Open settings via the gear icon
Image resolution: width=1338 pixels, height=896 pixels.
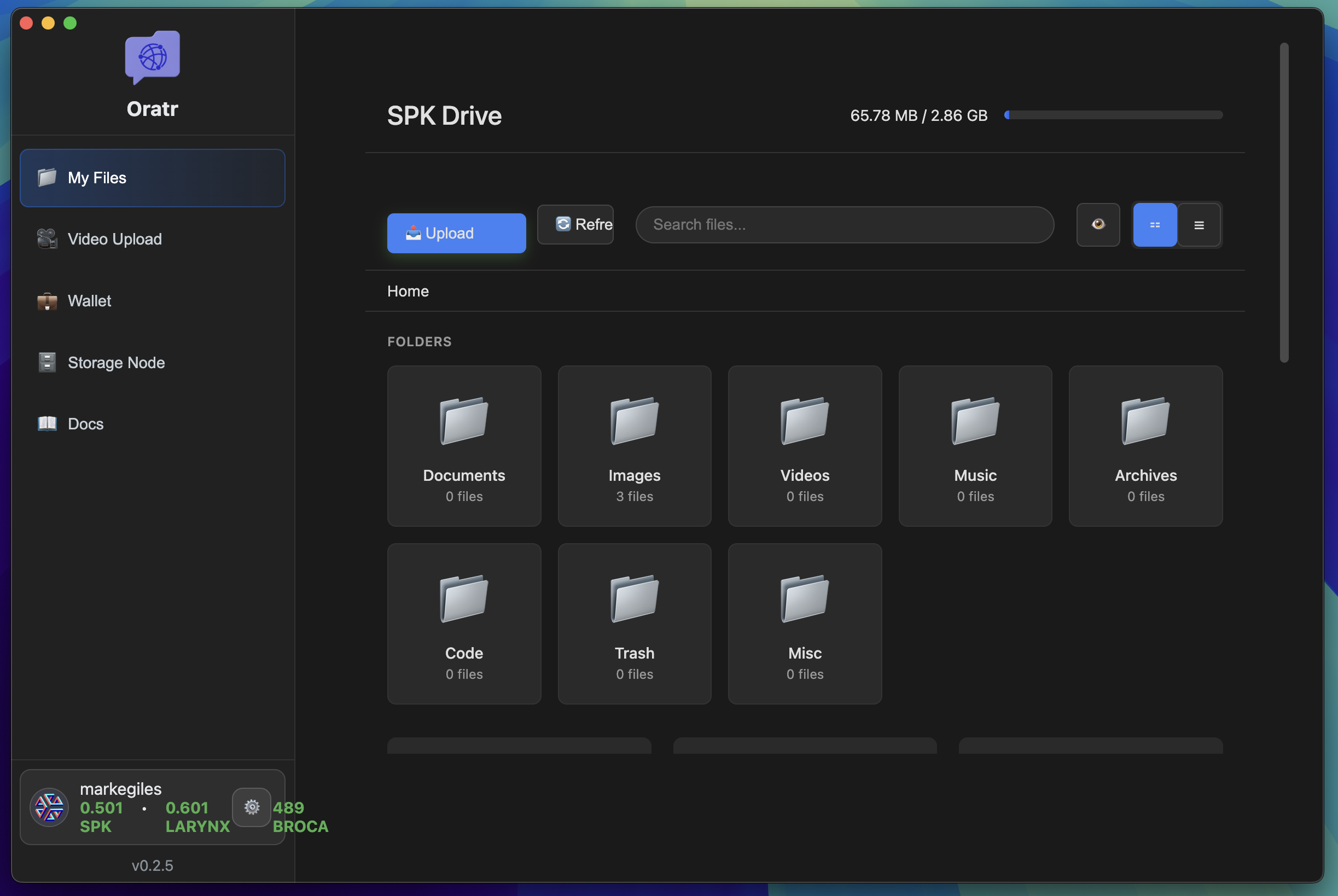point(252,807)
